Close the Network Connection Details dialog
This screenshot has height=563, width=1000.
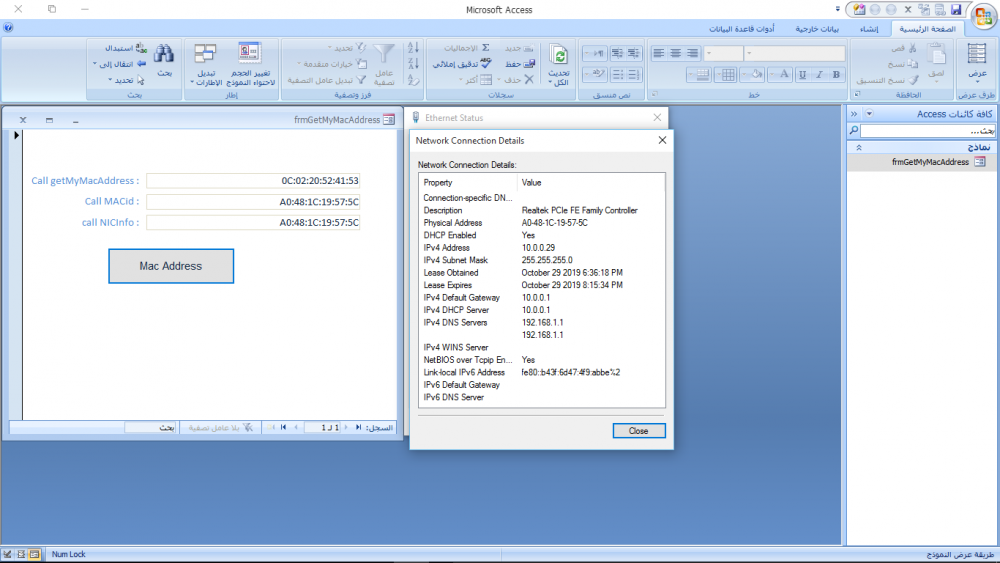pos(638,431)
